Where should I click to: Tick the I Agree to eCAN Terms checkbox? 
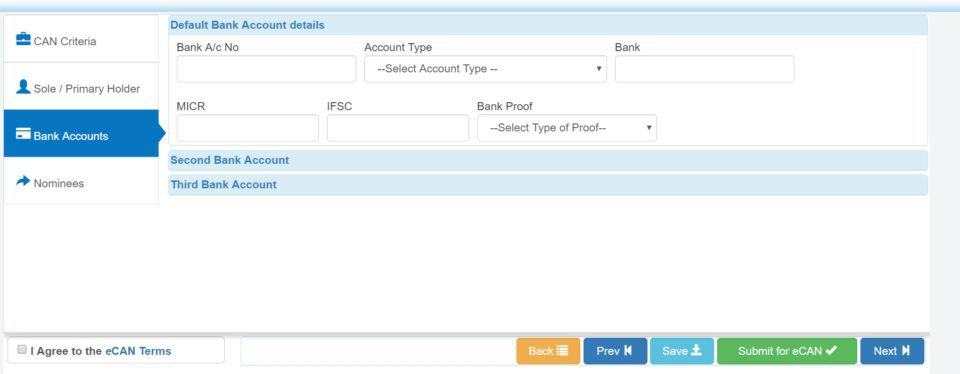pyautogui.click(x=22, y=350)
